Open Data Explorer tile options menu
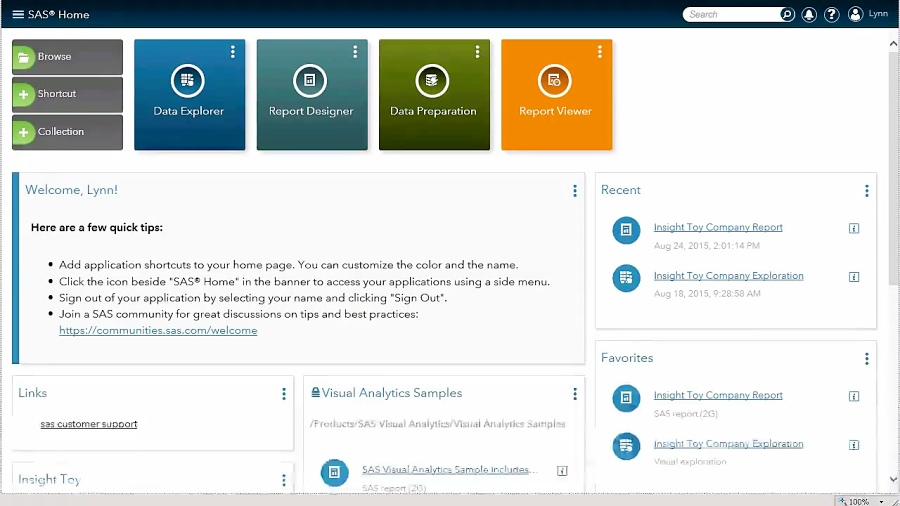The width and height of the screenshot is (900, 506). click(x=232, y=52)
